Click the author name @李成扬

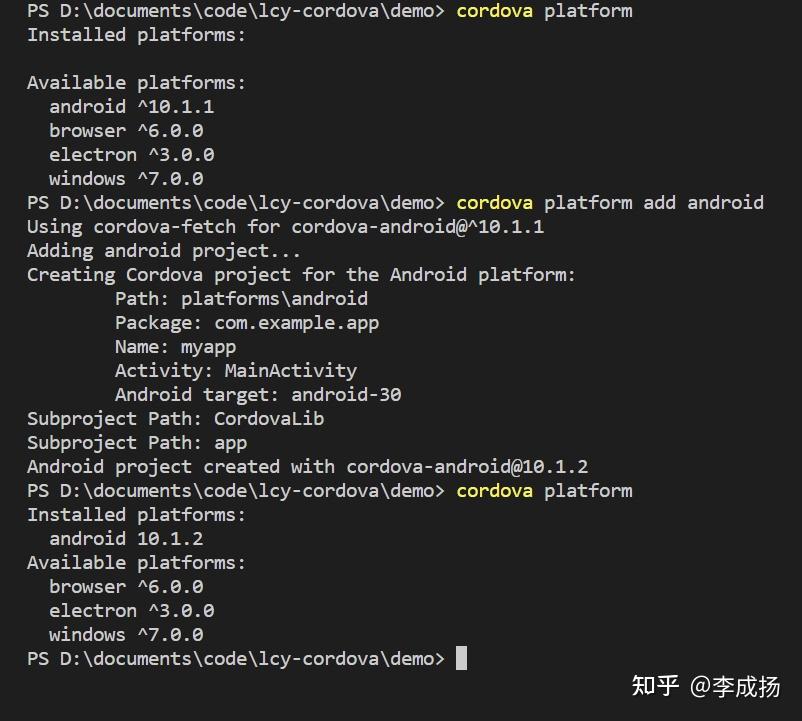[735, 686]
